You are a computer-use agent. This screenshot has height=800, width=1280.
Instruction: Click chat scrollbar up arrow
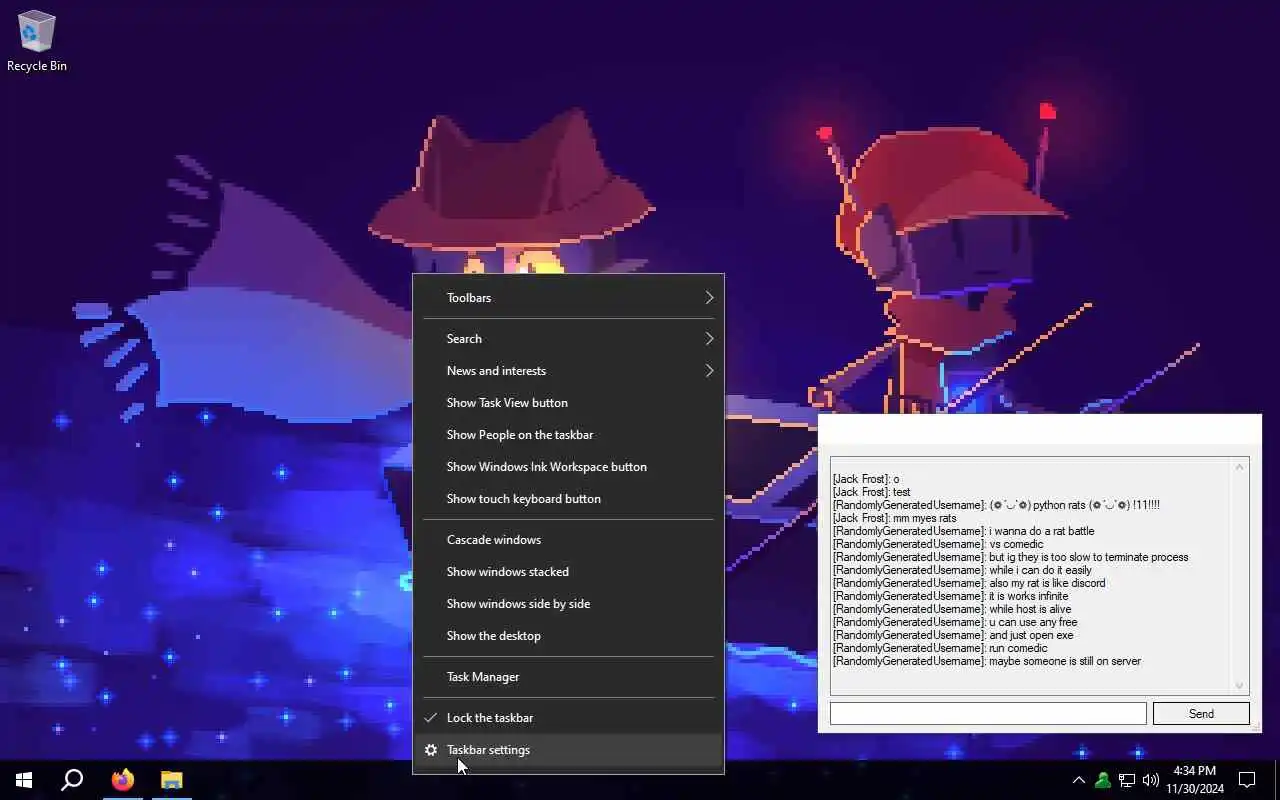point(1240,467)
